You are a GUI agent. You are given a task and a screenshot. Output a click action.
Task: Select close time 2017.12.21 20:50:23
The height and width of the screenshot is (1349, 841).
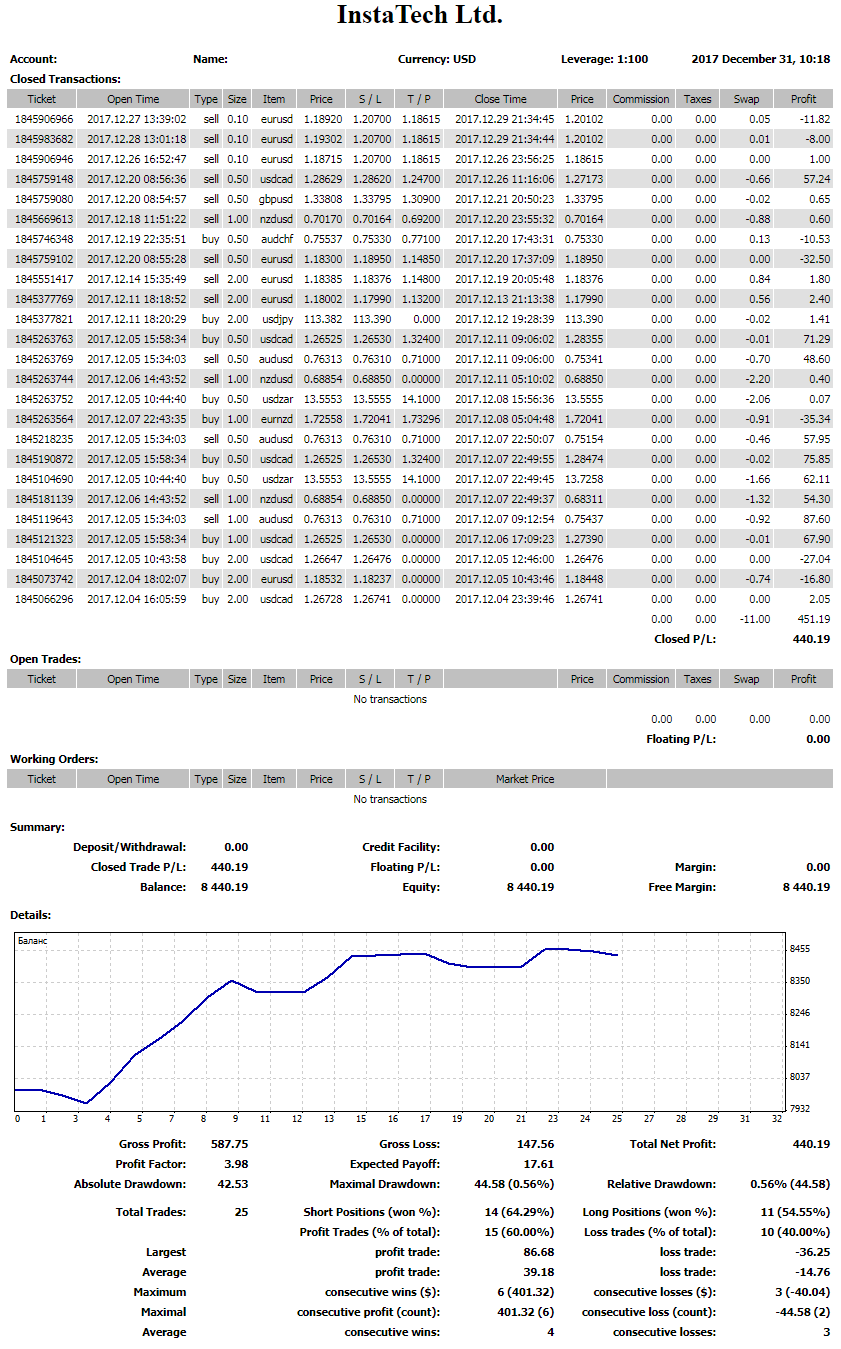click(505, 199)
